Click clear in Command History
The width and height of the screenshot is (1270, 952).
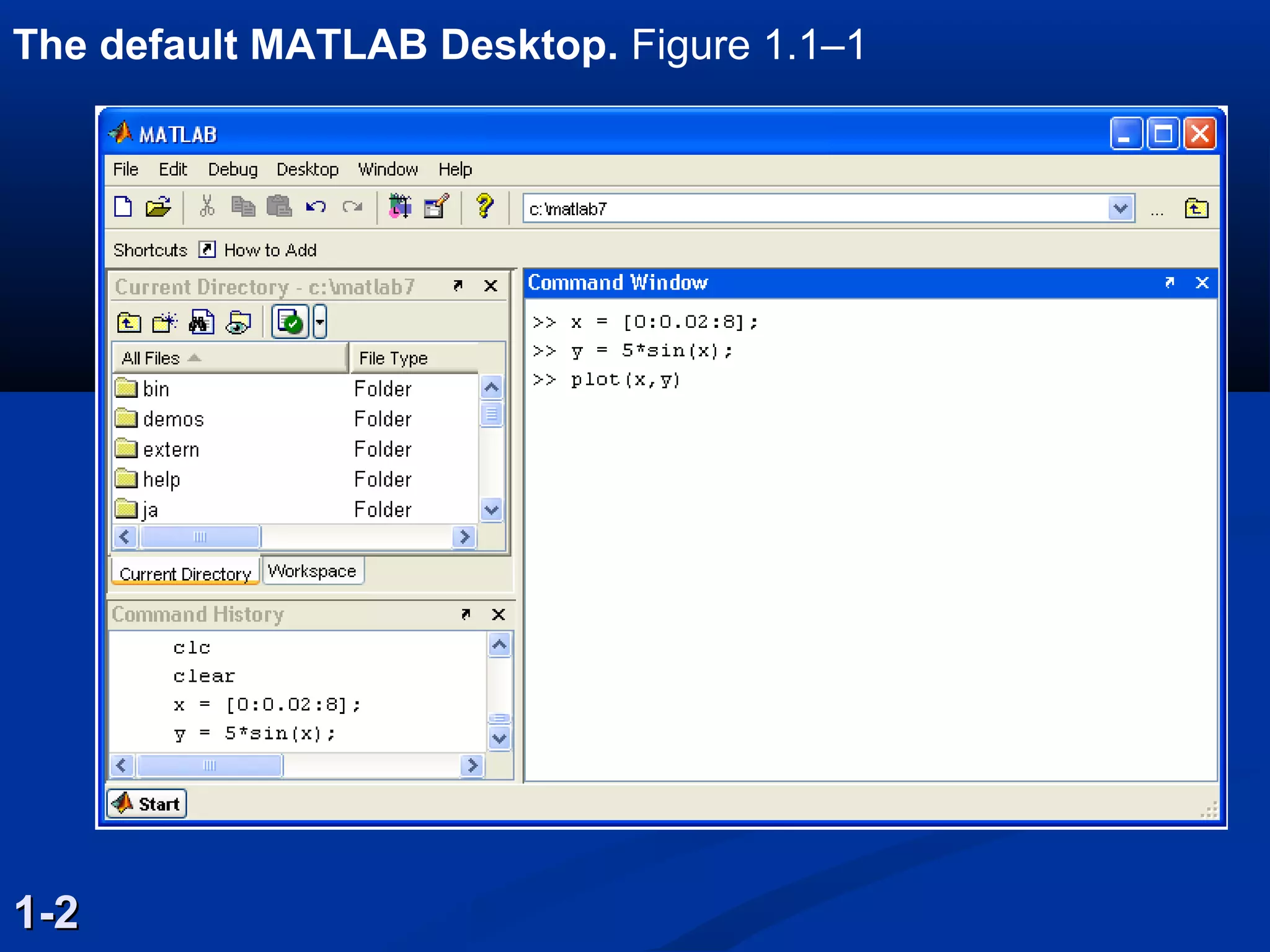(204, 676)
